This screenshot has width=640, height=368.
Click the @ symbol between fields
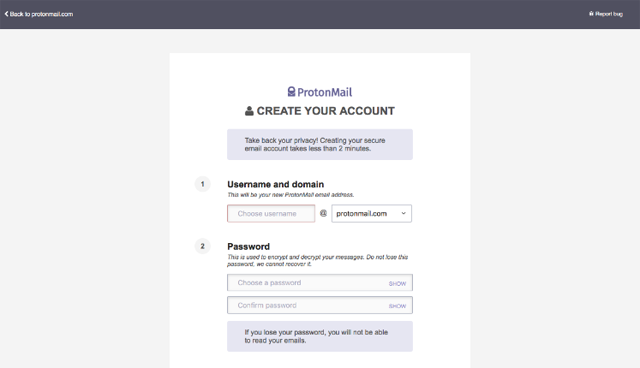click(323, 213)
